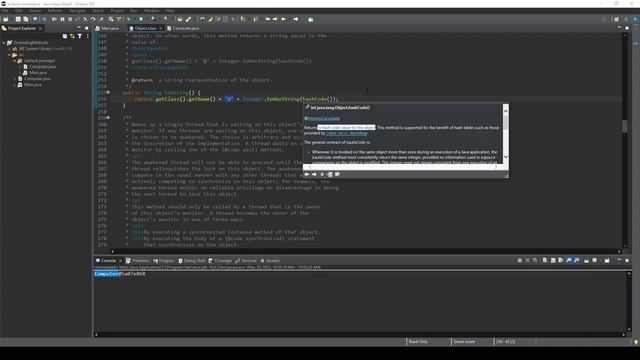The height and width of the screenshot is (360, 640).
Task: Open the Project Explorer view menu
Action: (x=87, y=36)
